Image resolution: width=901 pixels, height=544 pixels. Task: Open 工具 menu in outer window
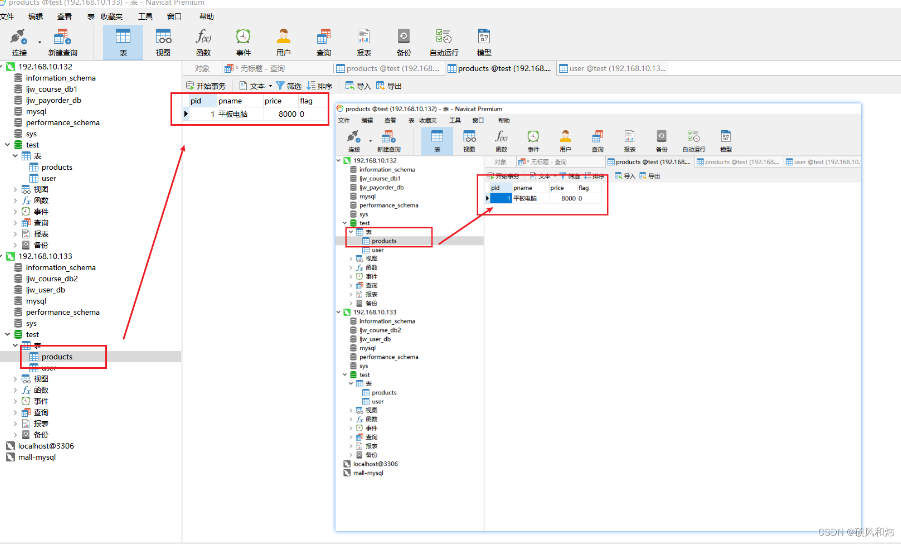pos(145,17)
